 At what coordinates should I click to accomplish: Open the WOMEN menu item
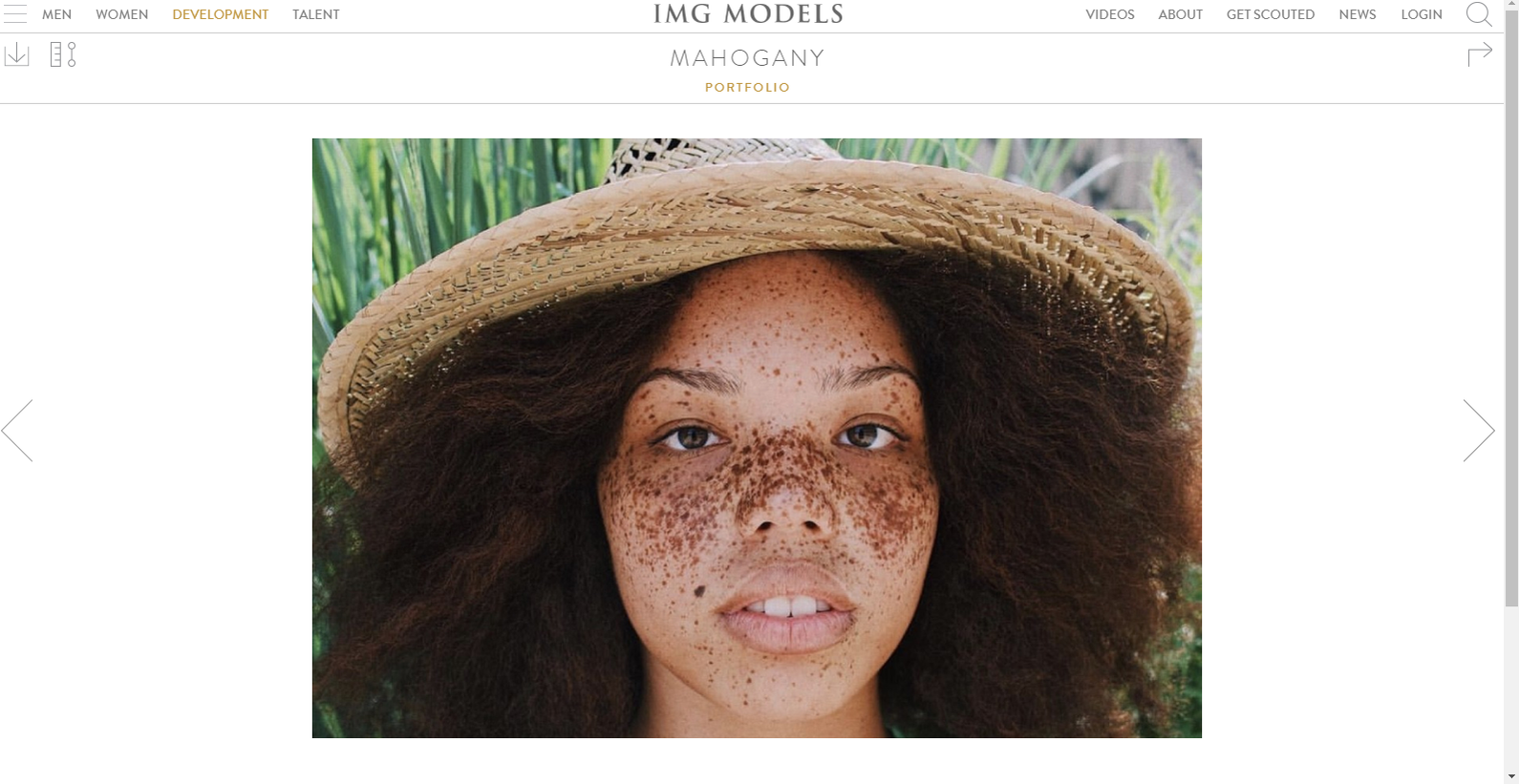[122, 14]
